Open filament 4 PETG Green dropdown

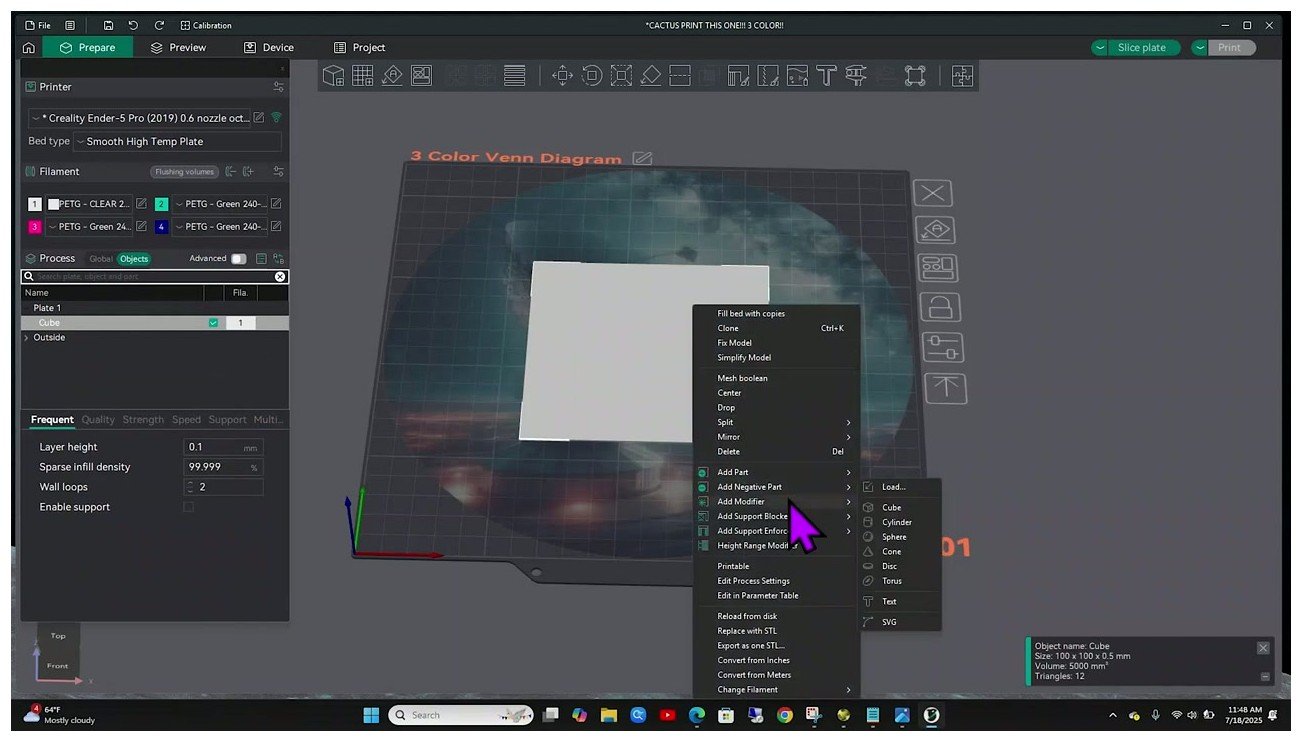click(220, 226)
